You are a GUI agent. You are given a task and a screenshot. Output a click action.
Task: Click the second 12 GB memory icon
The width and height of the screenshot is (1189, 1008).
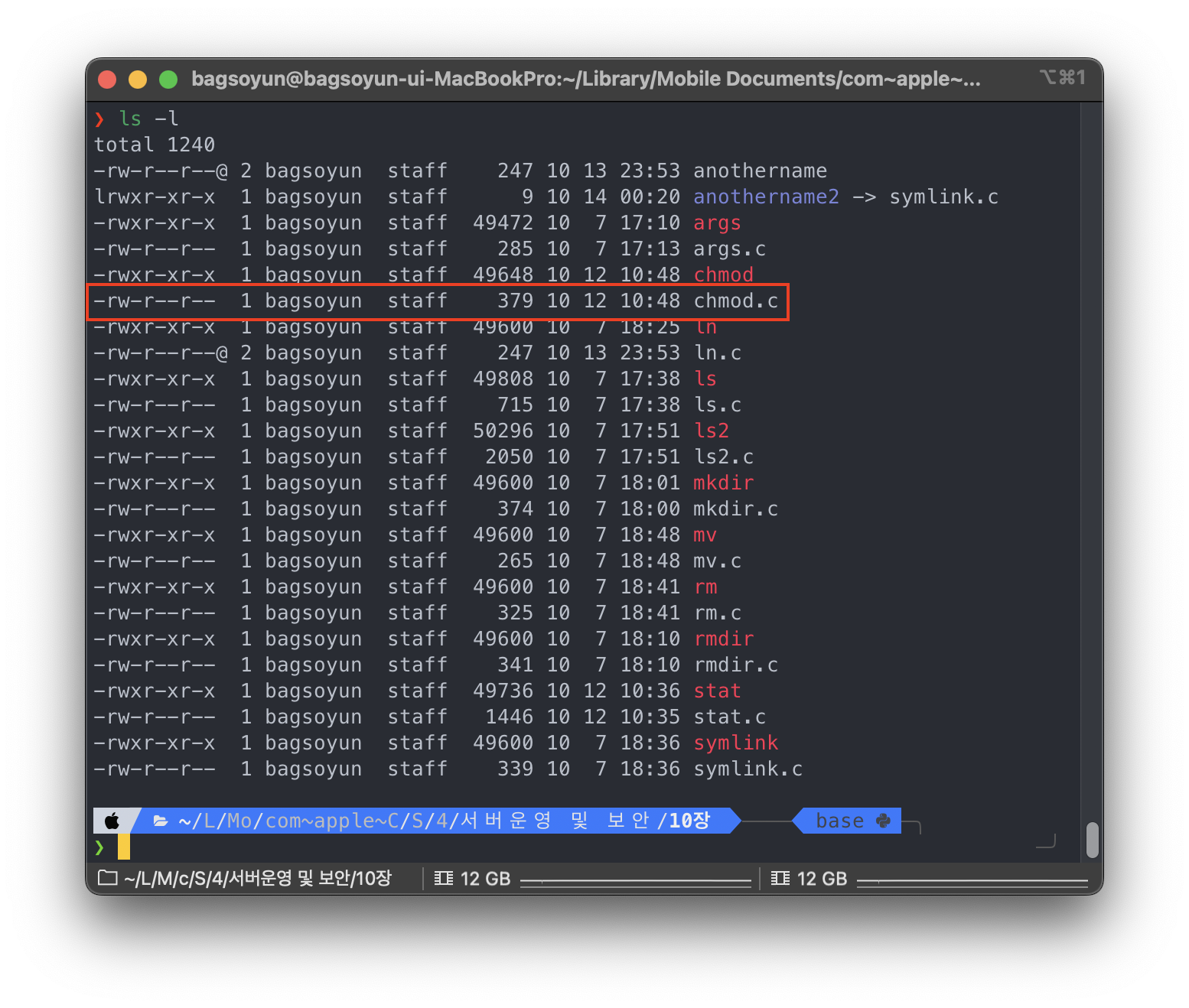780,878
